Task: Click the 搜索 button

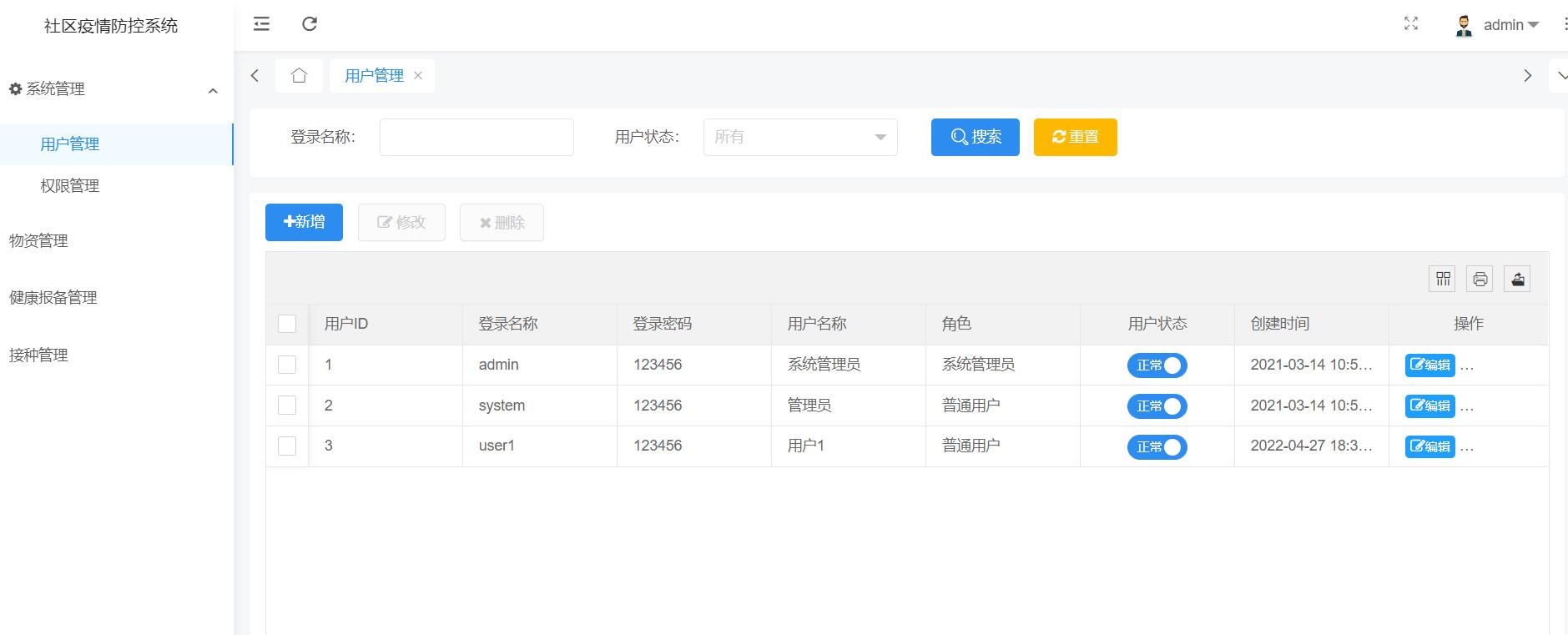Action: coord(976,137)
